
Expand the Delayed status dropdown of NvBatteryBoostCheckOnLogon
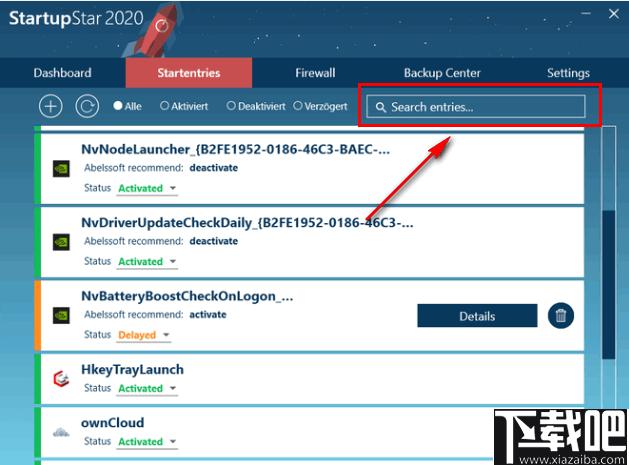pos(144,335)
